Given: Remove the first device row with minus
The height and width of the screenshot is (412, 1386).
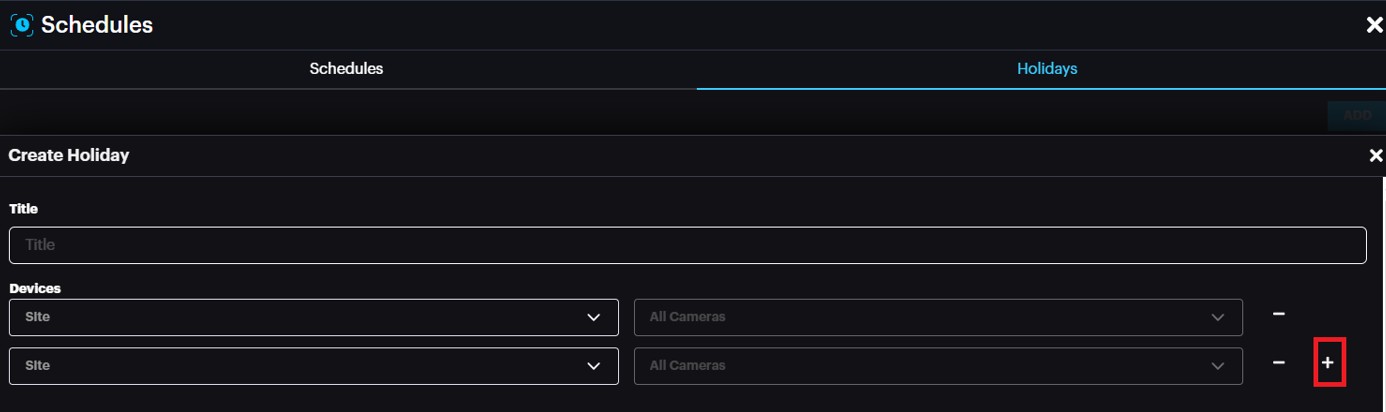Looking at the screenshot, I should tap(1278, 314).
